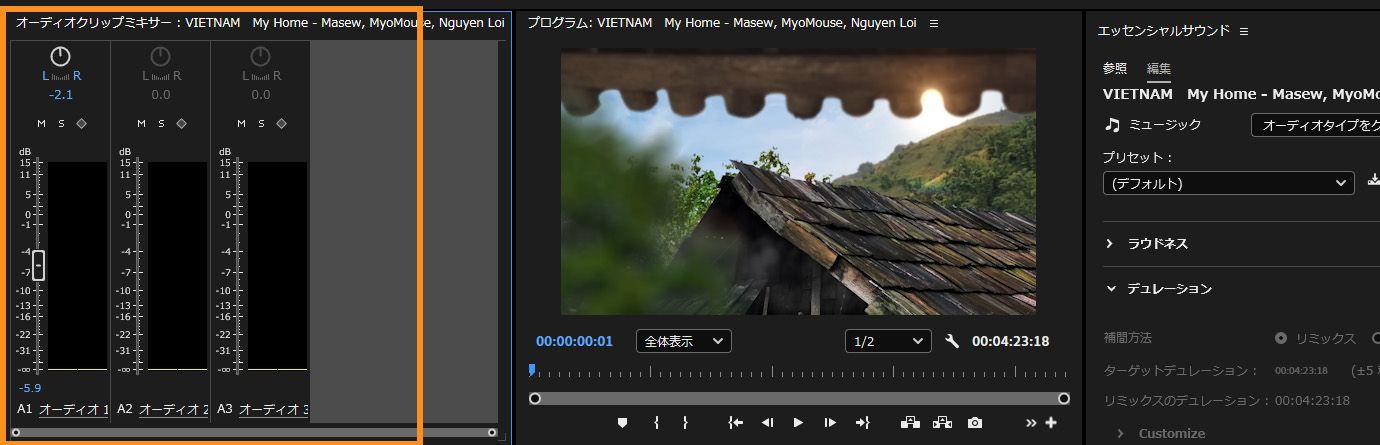Solo track A1 with S button
Image resolution: width=1380 pixels, height=445 pixels.
point(61,124)
